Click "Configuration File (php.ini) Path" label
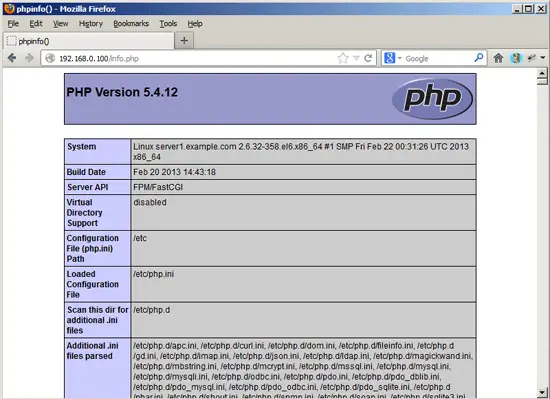Viewport: 550px width, 399px height. tap(93, 248)
